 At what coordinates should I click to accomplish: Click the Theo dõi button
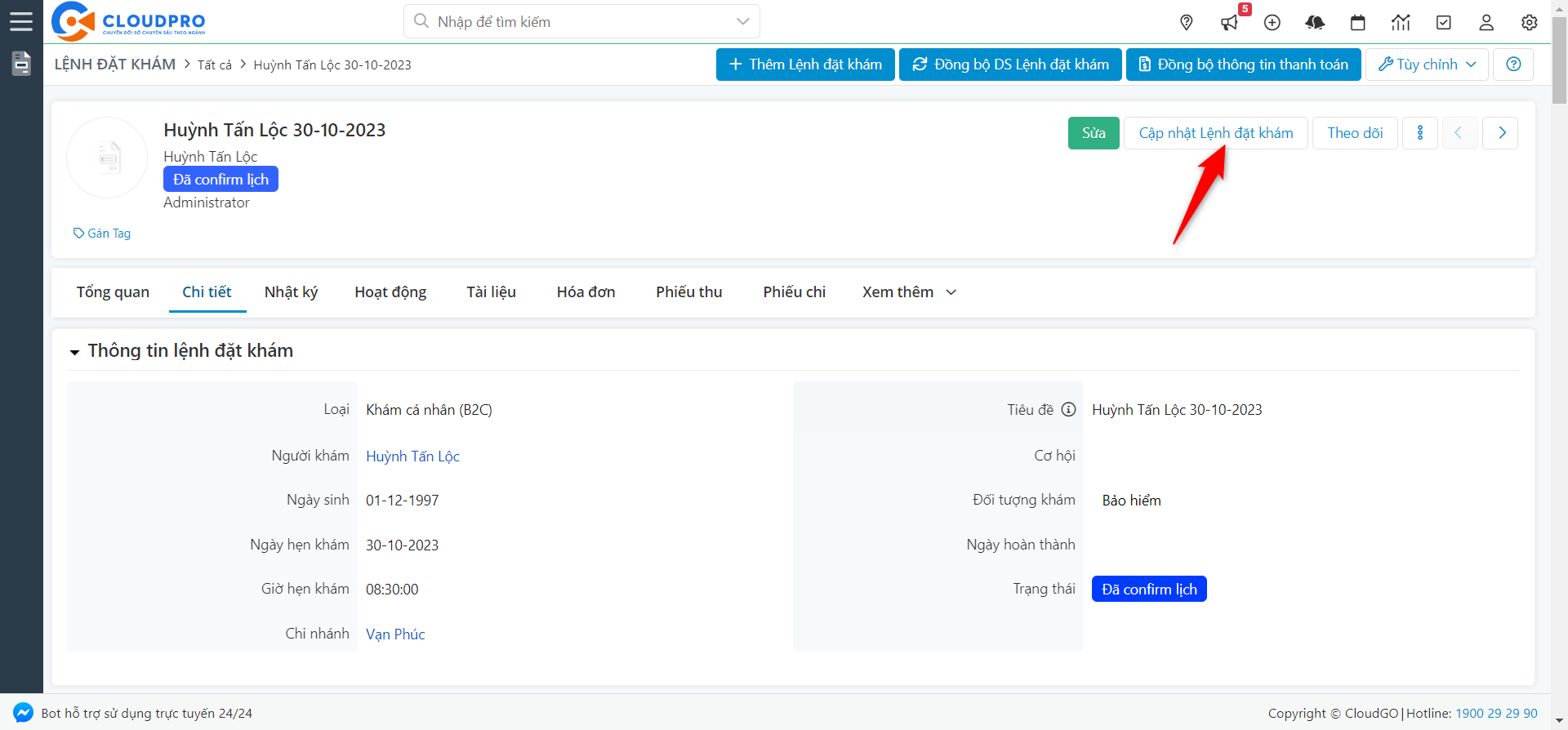coord(1355,133)
